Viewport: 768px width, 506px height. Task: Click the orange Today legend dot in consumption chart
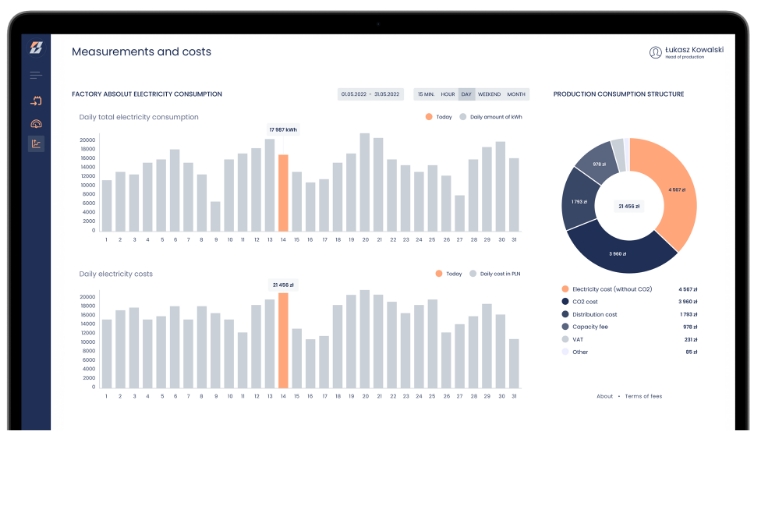tap(429, 117)
